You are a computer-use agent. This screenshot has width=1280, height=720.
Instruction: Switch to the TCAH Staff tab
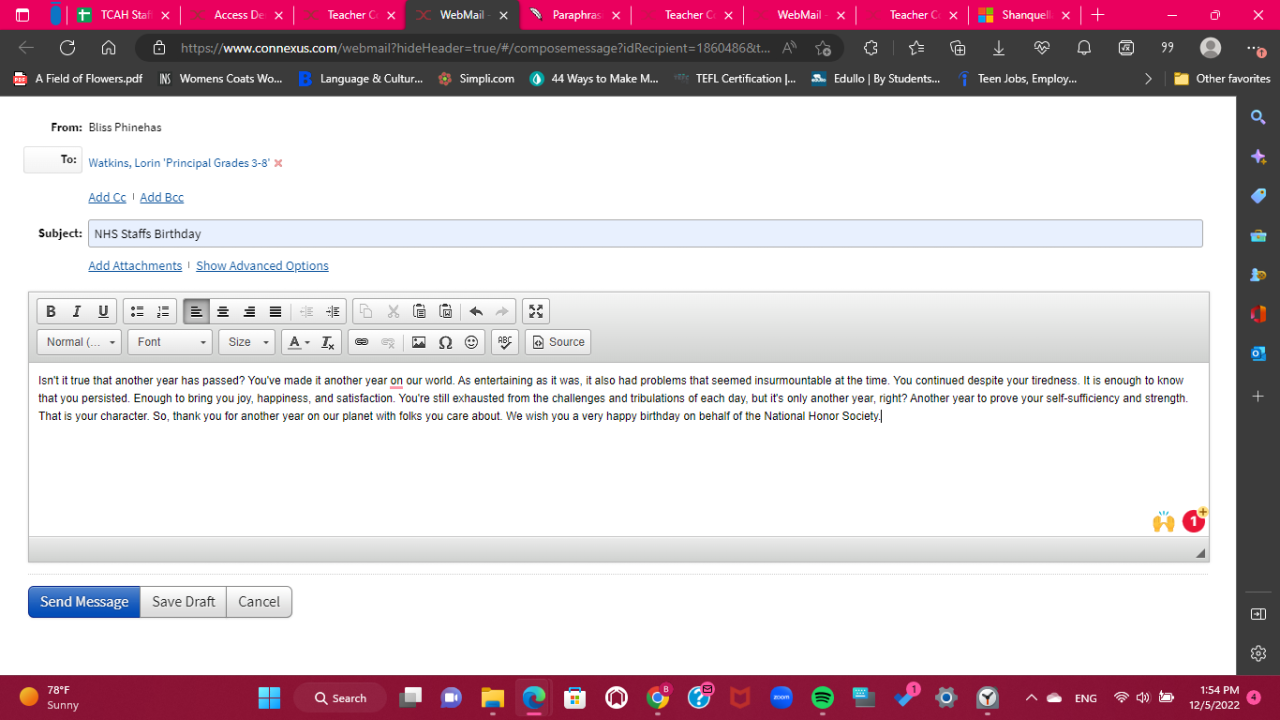click(x=125, y=15)
